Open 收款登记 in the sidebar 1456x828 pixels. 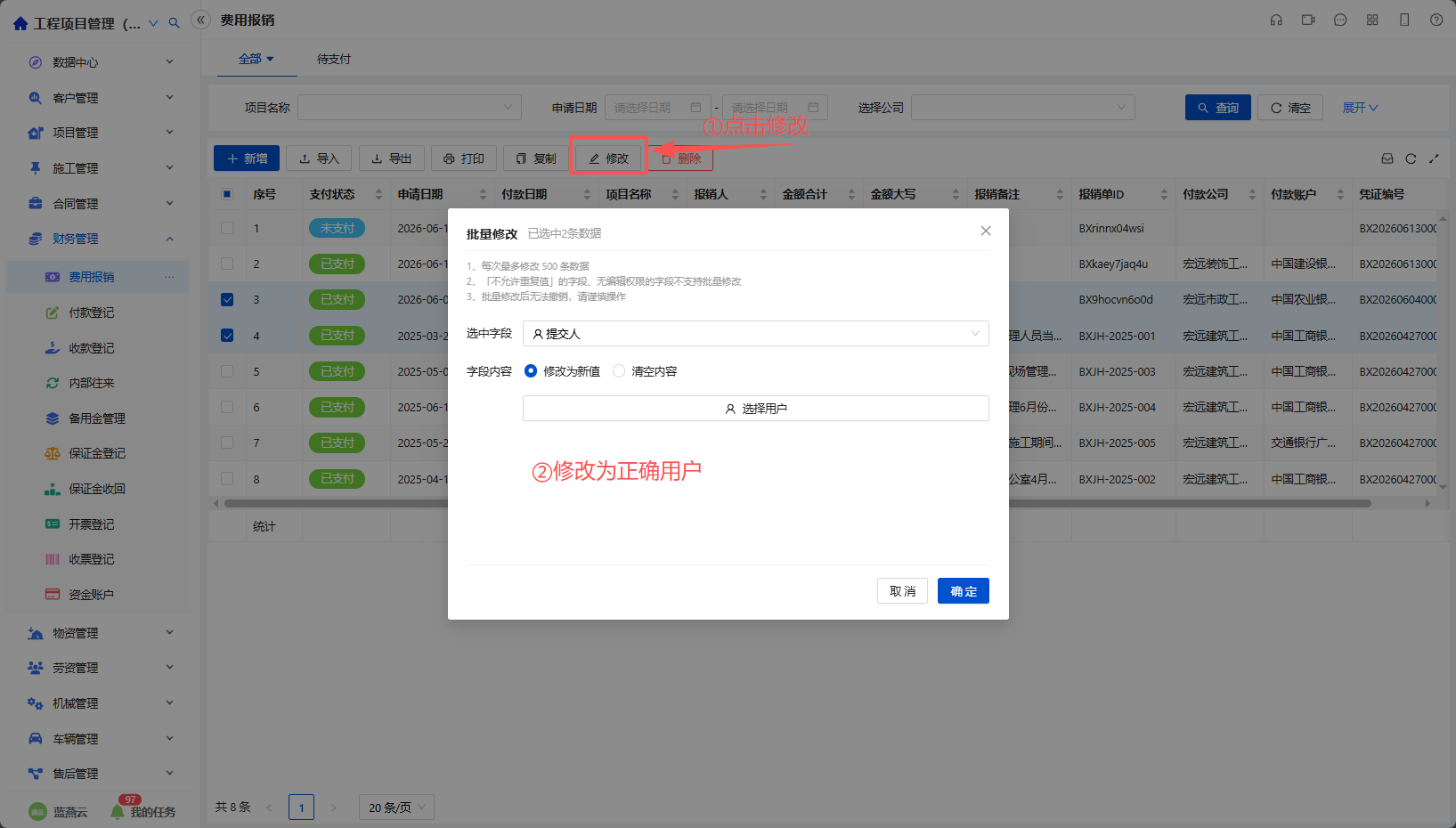pos(92,348)
